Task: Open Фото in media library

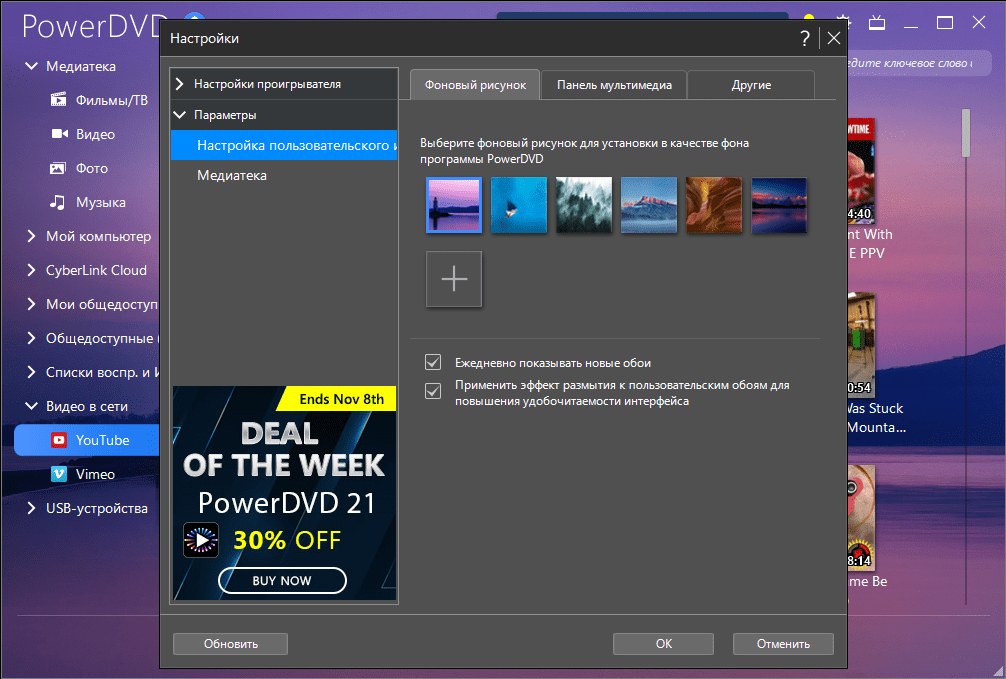Action: click(92, 168)
